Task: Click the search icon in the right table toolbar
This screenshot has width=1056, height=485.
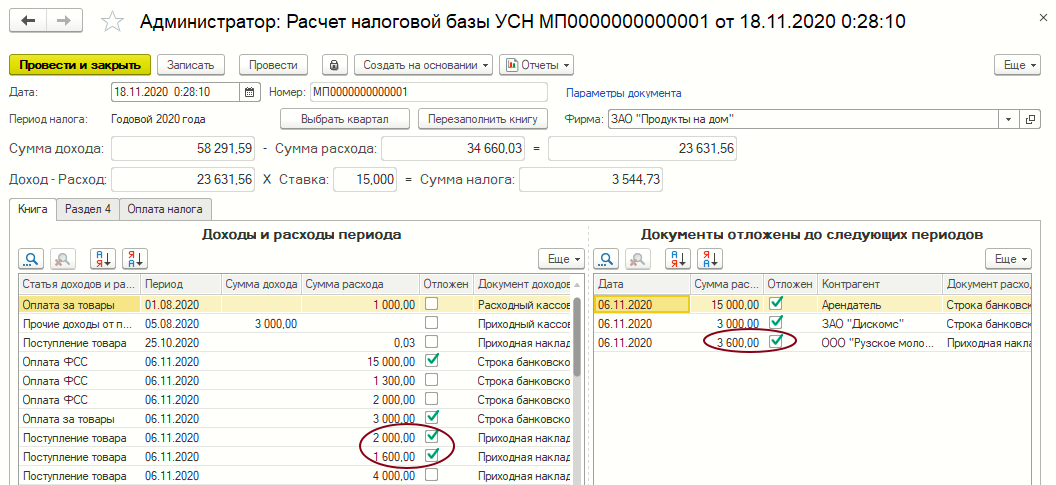Action: [607, 259]
